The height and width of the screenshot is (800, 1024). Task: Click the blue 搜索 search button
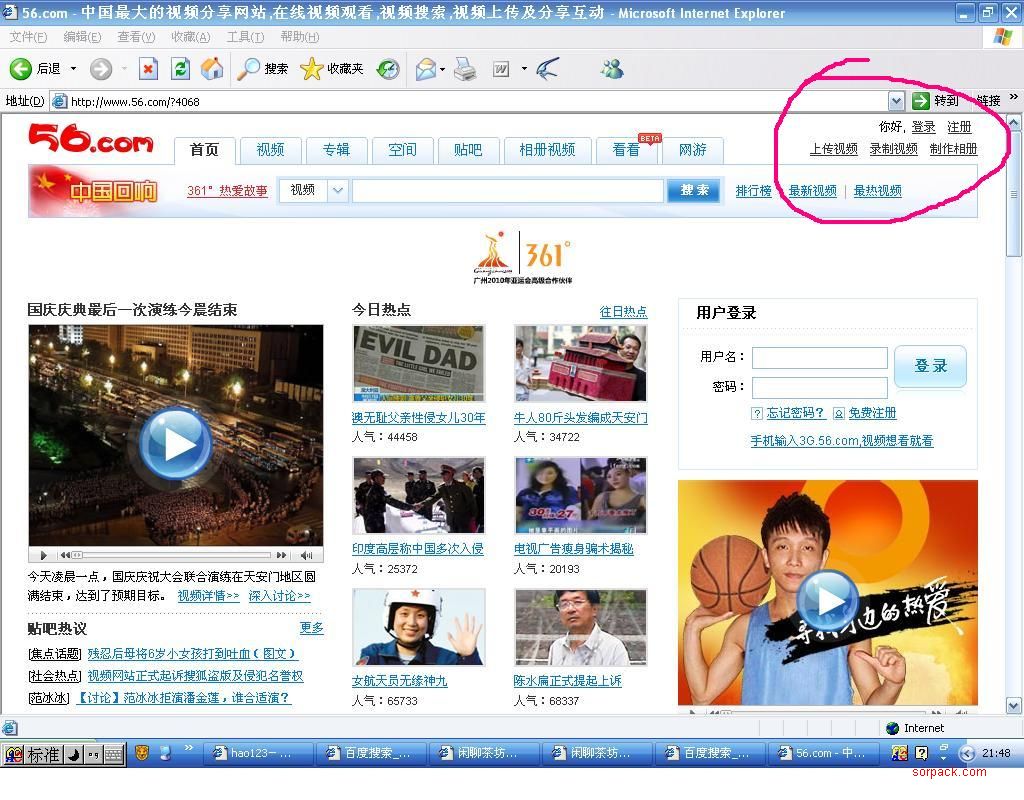(694, 190)
